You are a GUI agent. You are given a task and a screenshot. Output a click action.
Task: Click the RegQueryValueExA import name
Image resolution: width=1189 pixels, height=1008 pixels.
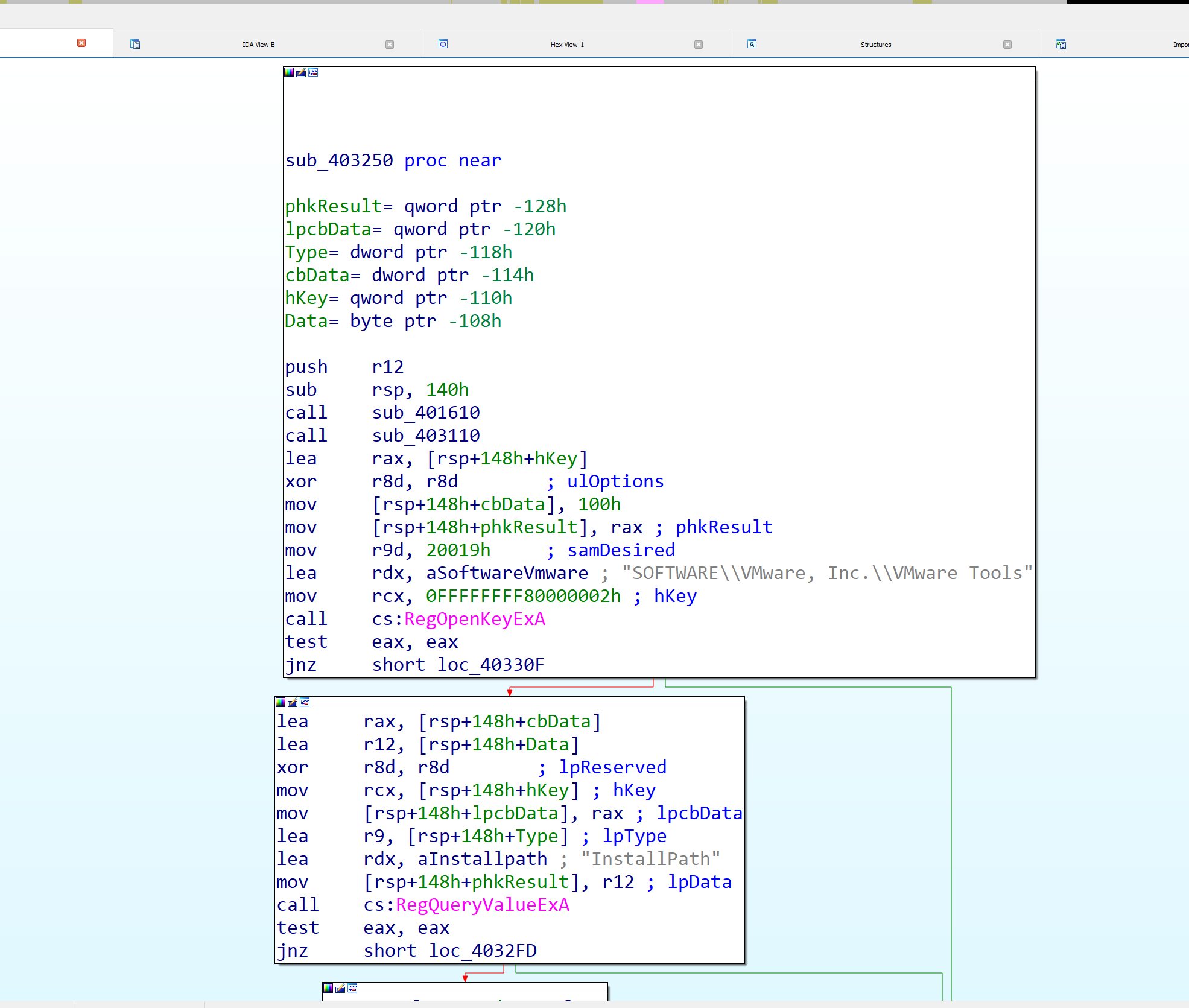click(483, 905)
